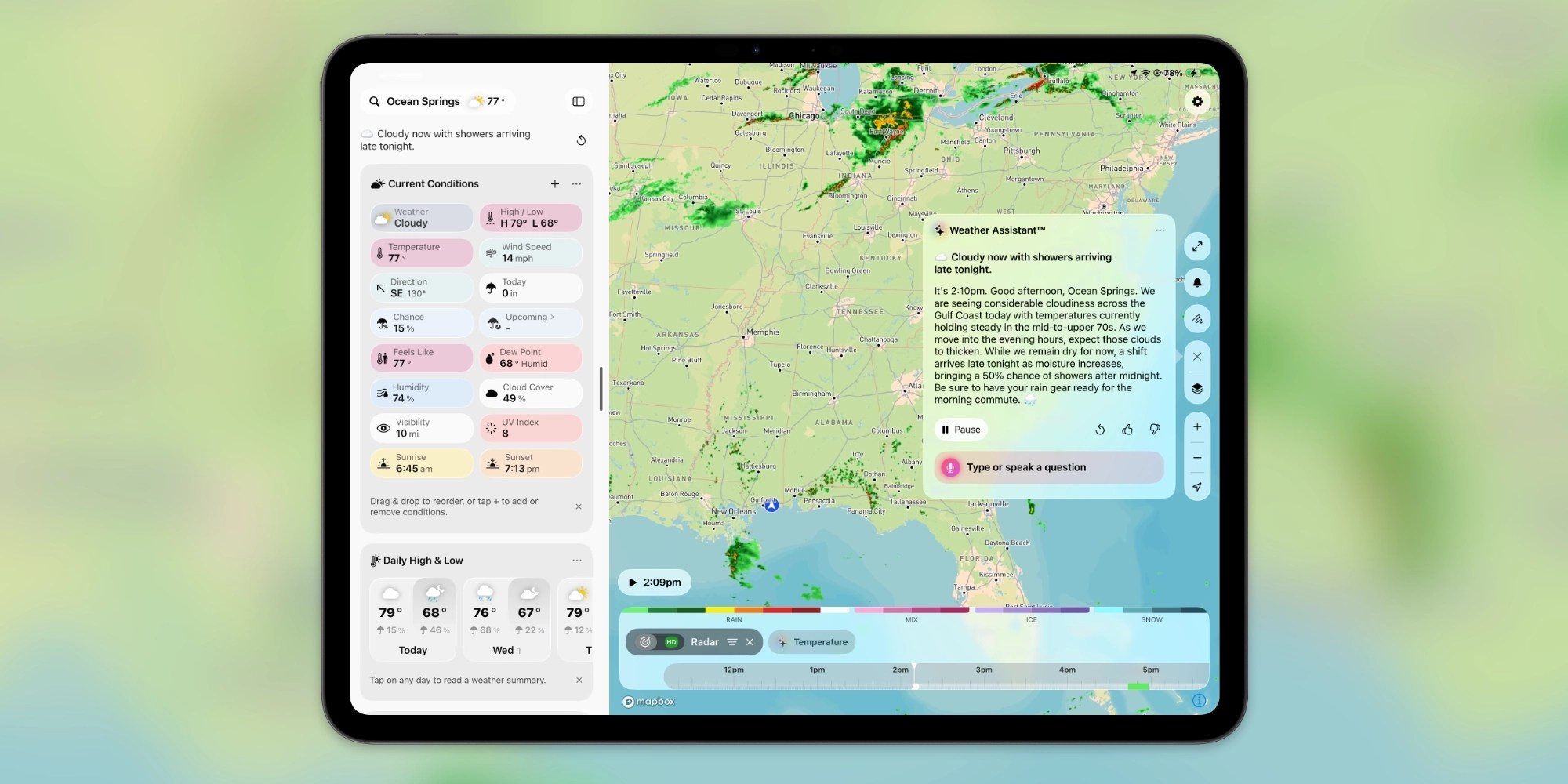Click the Ocean Springs location name

pos(423,101)
